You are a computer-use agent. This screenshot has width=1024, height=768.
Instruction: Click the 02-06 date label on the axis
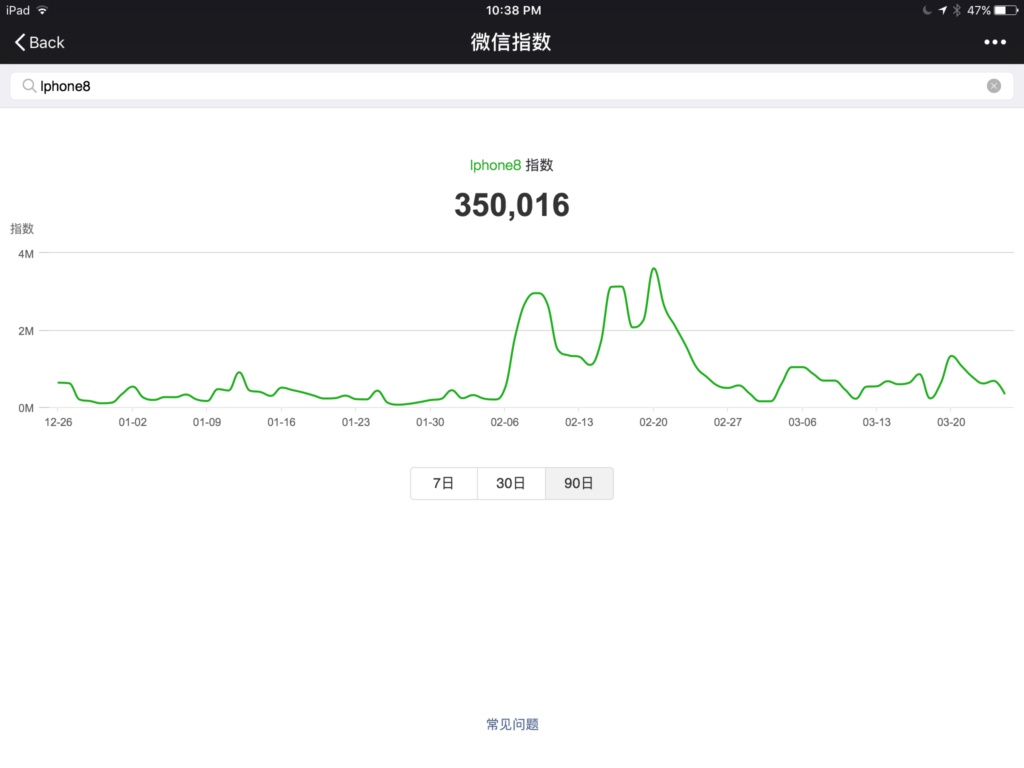505,423
